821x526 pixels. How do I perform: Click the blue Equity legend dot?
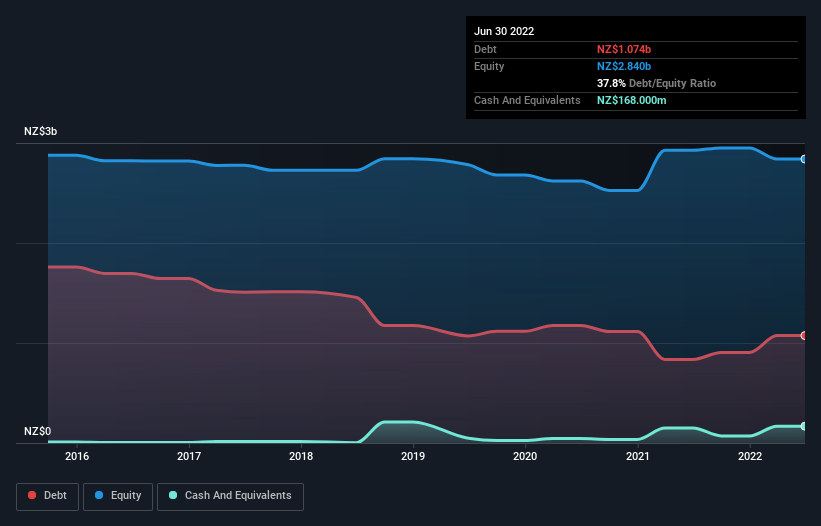tap(99, 495)
